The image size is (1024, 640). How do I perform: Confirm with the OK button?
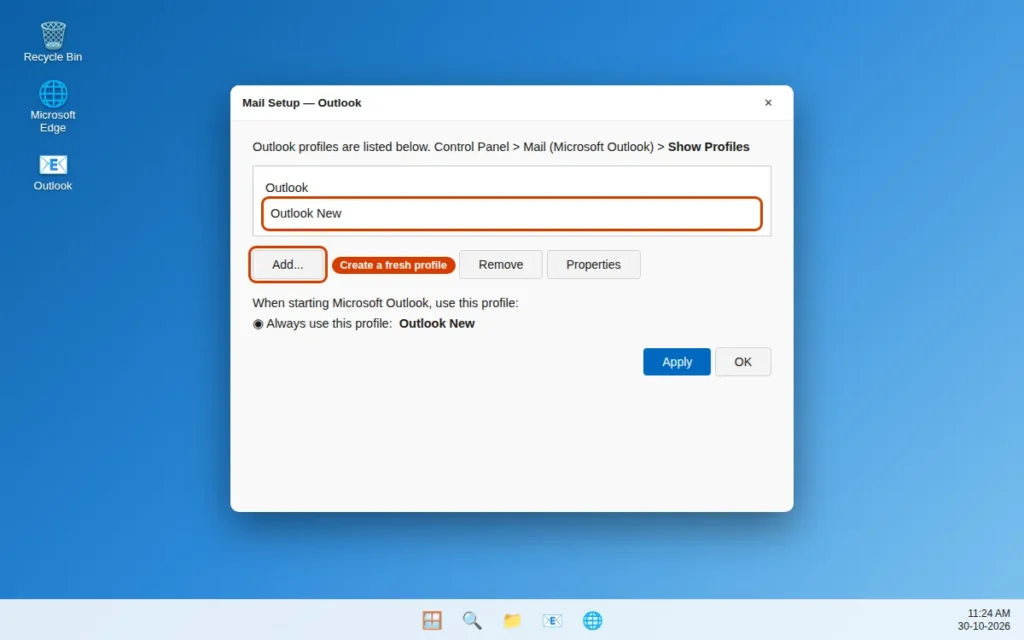[x=743, y=362]
